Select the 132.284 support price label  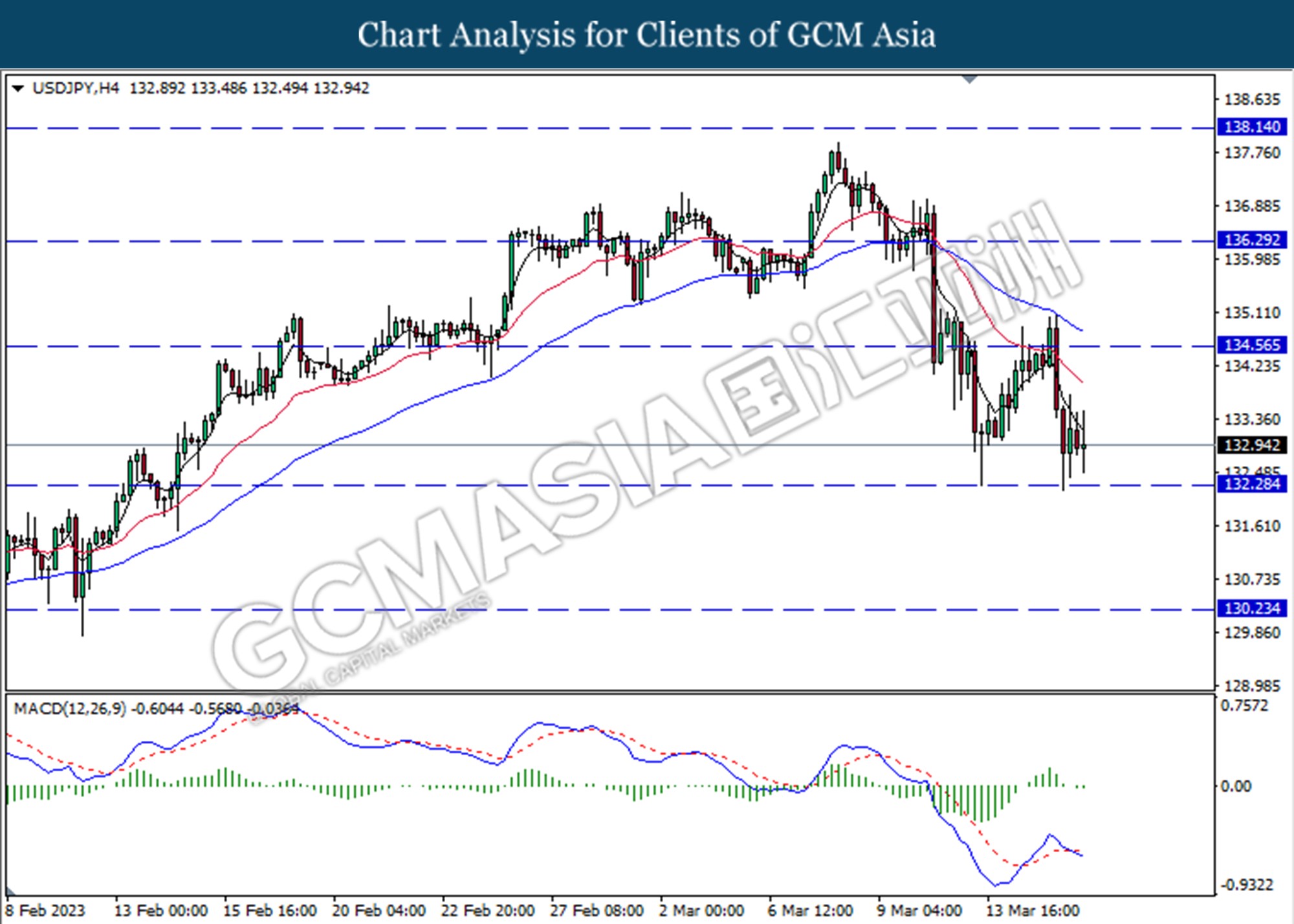coord(1252,484)
